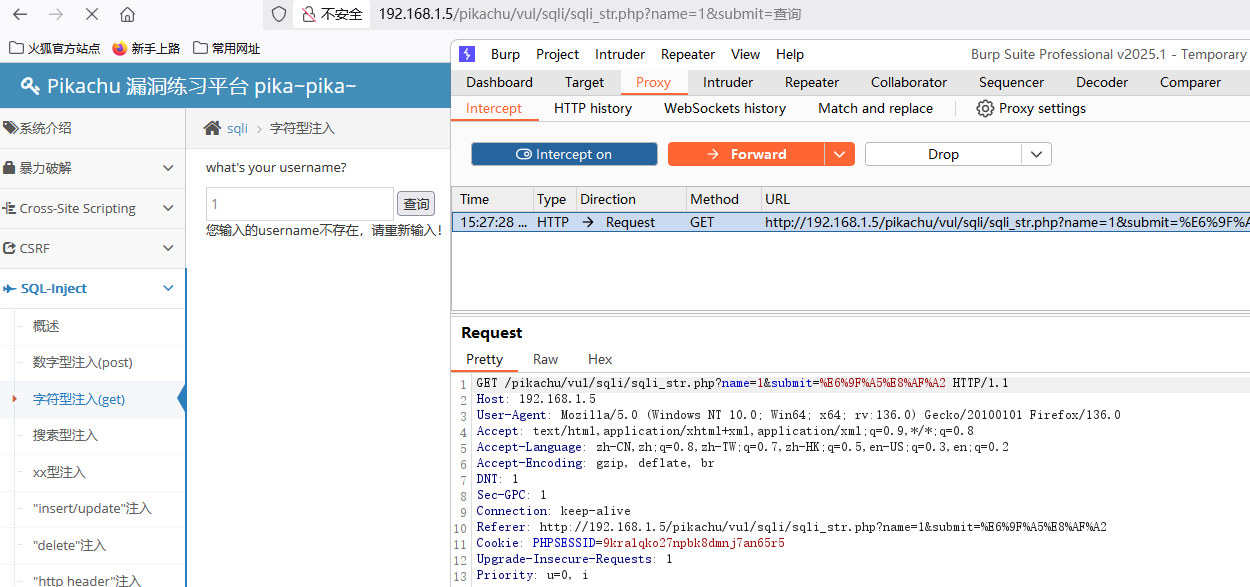Switch to the Sequencer tab
This screenshot has height=587, width=1250.
[1011, 82]
